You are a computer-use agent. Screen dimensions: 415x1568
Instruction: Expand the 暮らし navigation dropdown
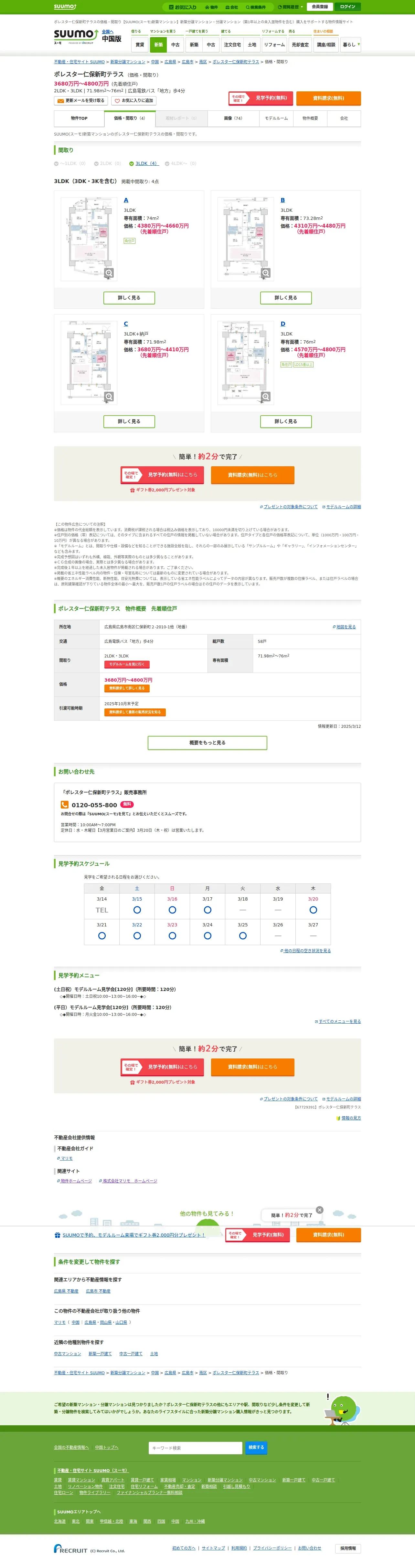[350, 45]
